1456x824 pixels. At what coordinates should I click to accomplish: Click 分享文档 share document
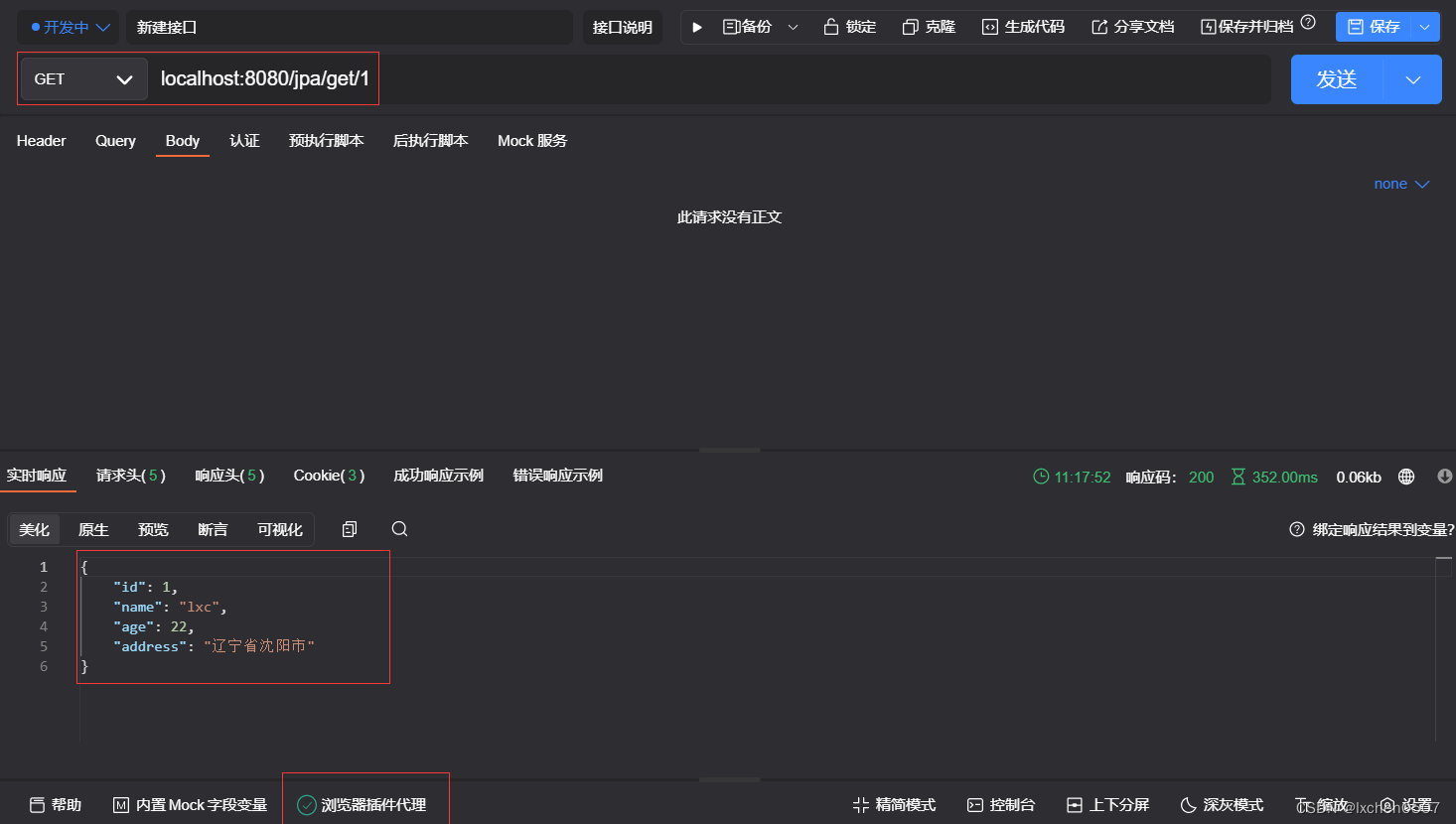pyautogui.click(x=1132, y=27)
